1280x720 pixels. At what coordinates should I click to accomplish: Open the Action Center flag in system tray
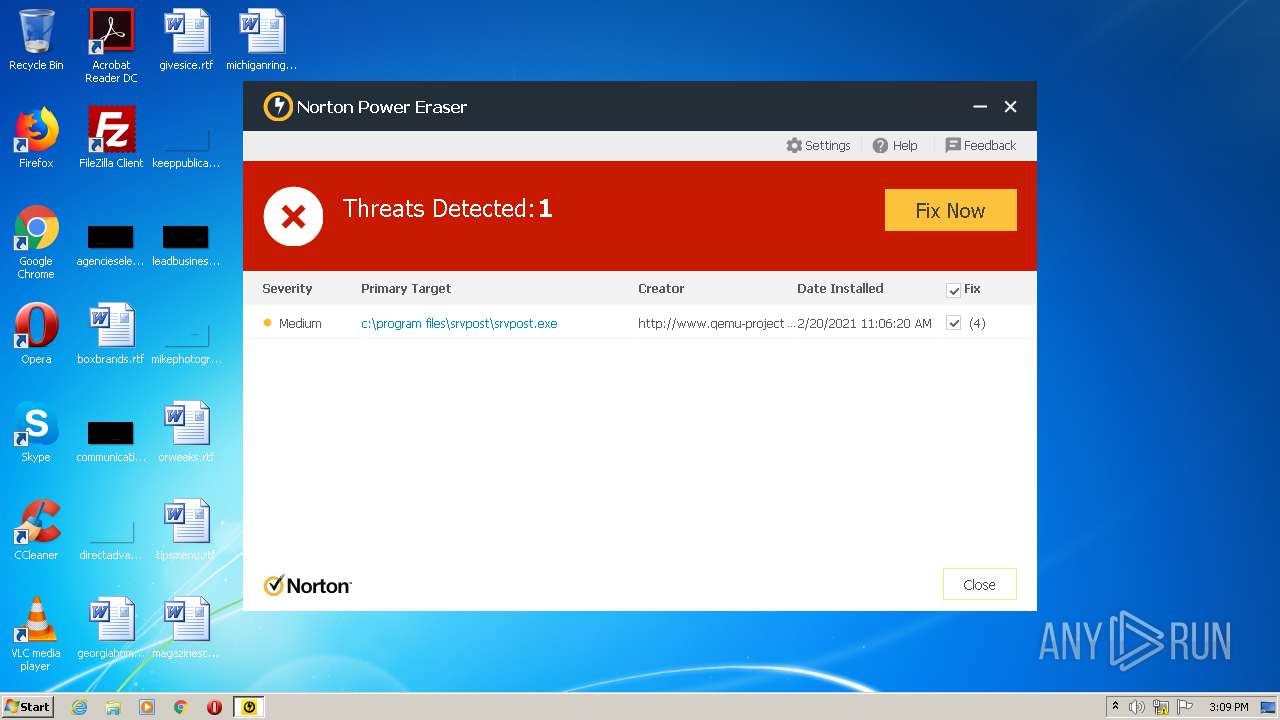point(1185,707)
